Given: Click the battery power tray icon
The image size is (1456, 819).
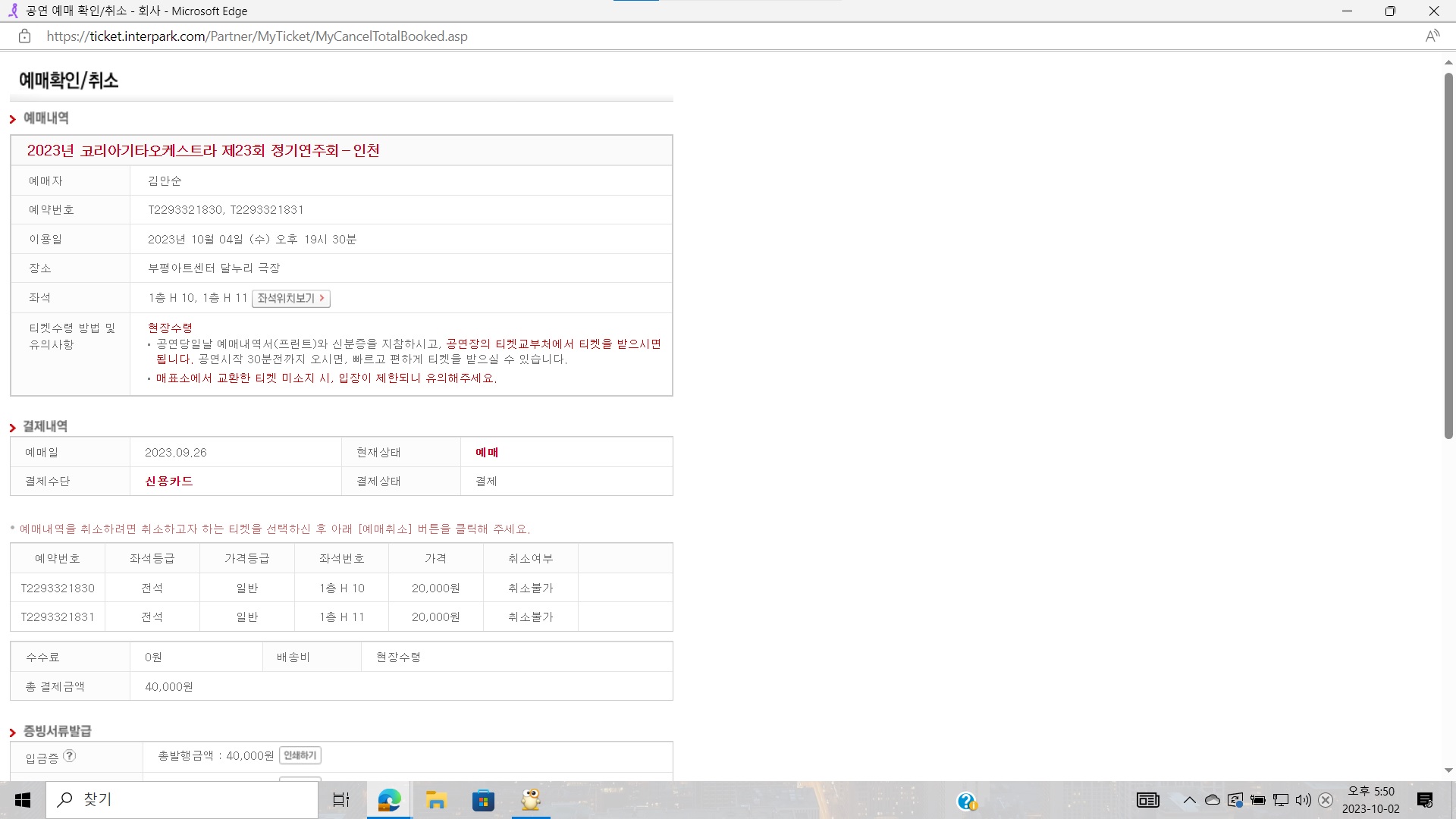Looking at the screenshot, I should tap(1258, 800).
